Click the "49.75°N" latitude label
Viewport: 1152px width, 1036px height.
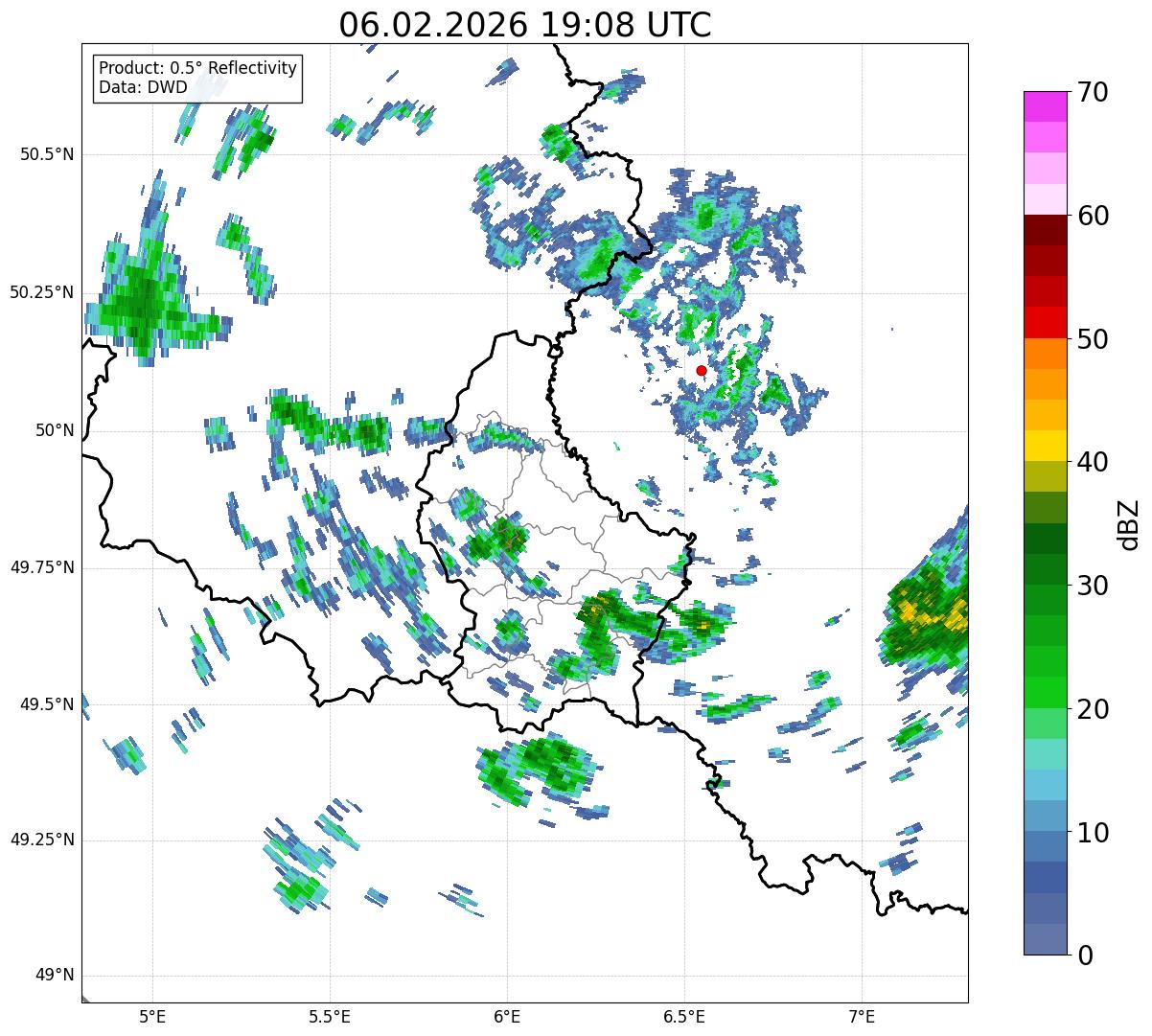[x=42, y=567]
